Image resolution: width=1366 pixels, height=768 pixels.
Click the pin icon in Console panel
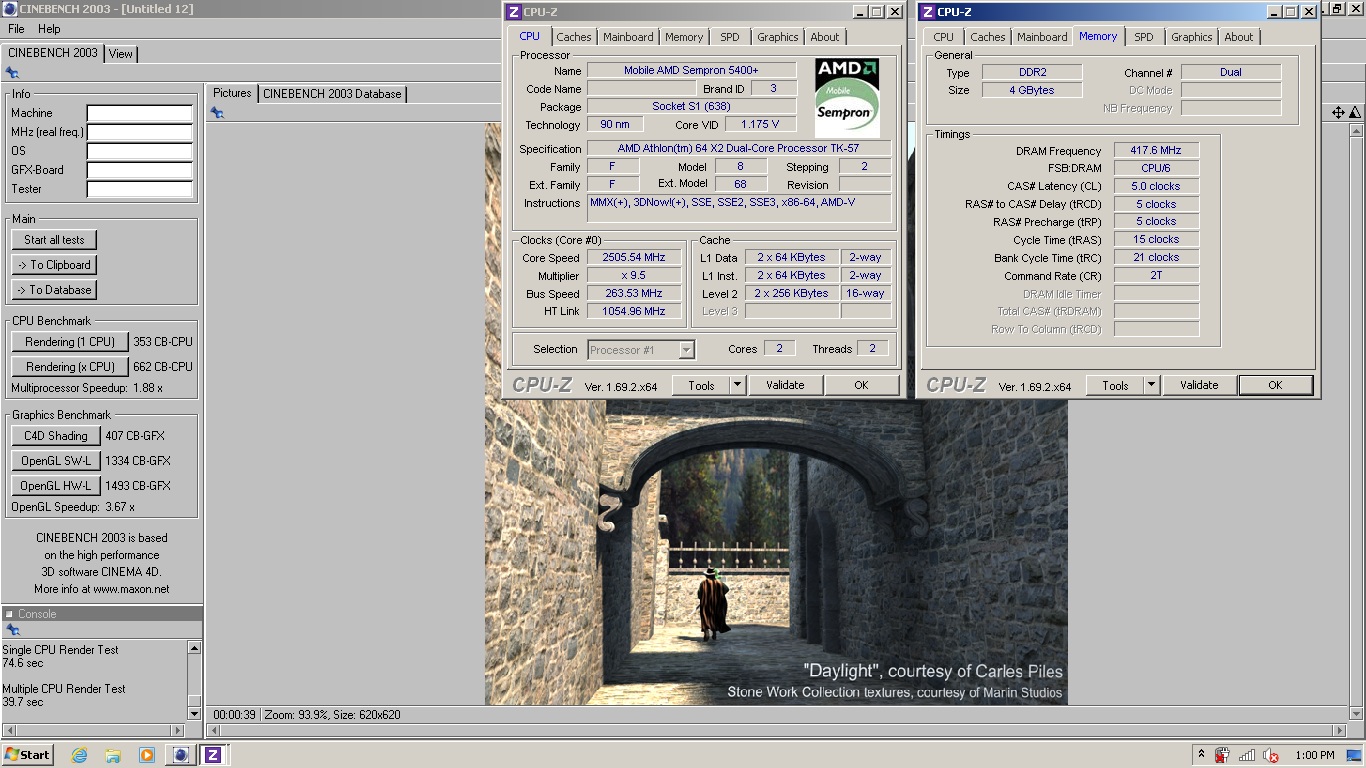[x=13, y=630]
